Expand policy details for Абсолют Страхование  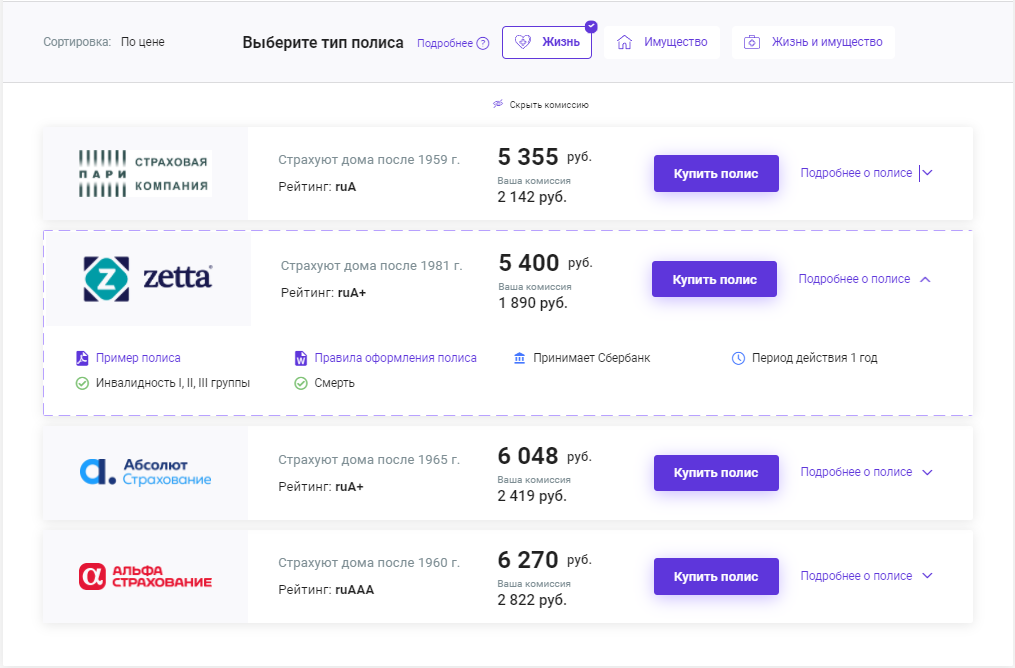click(866, 472)
